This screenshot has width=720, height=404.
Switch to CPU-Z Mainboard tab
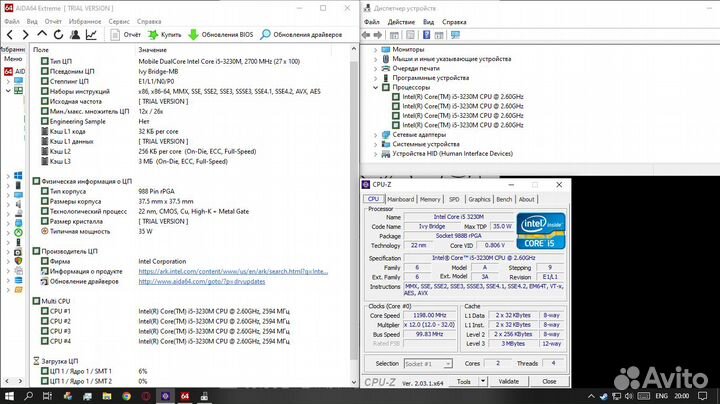pyautogui.click(x=400, y=199)
